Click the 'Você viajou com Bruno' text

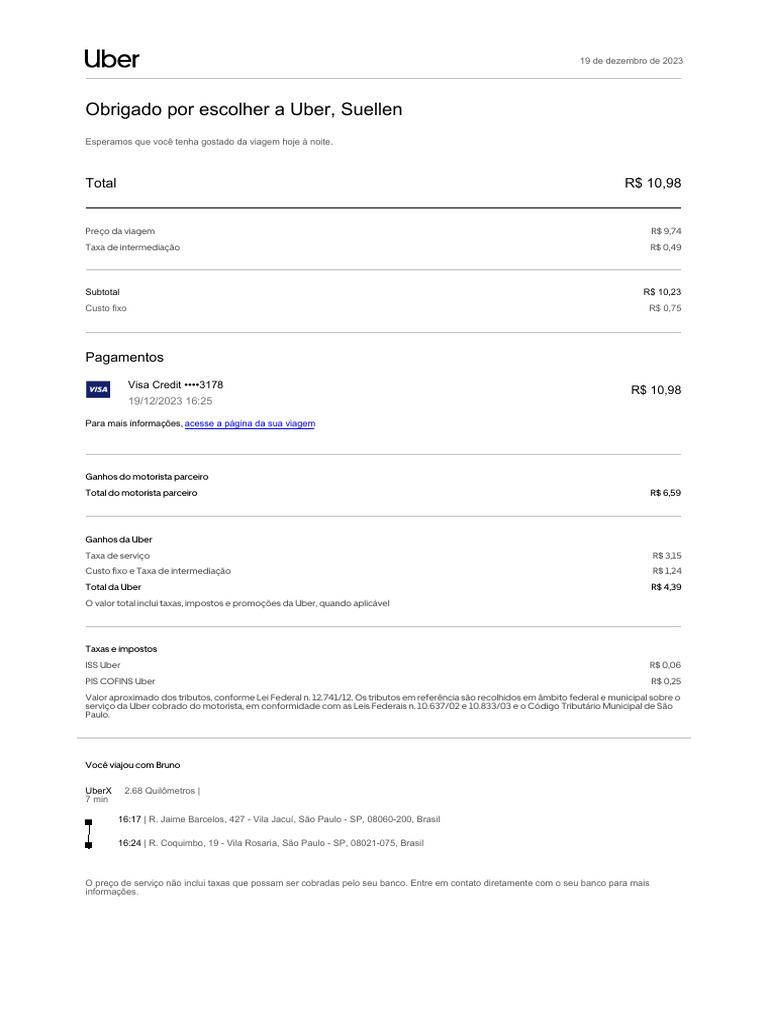coord(133,765)
